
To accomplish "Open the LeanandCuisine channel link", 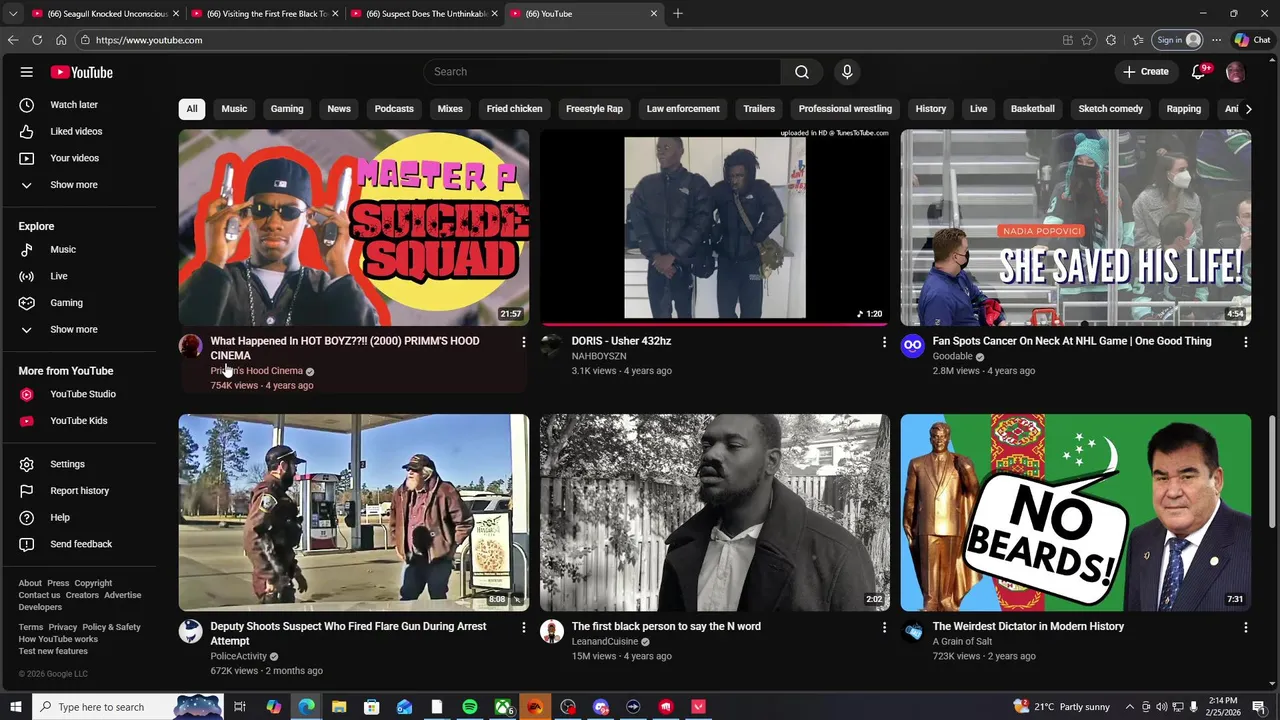I will pos(605,642).
